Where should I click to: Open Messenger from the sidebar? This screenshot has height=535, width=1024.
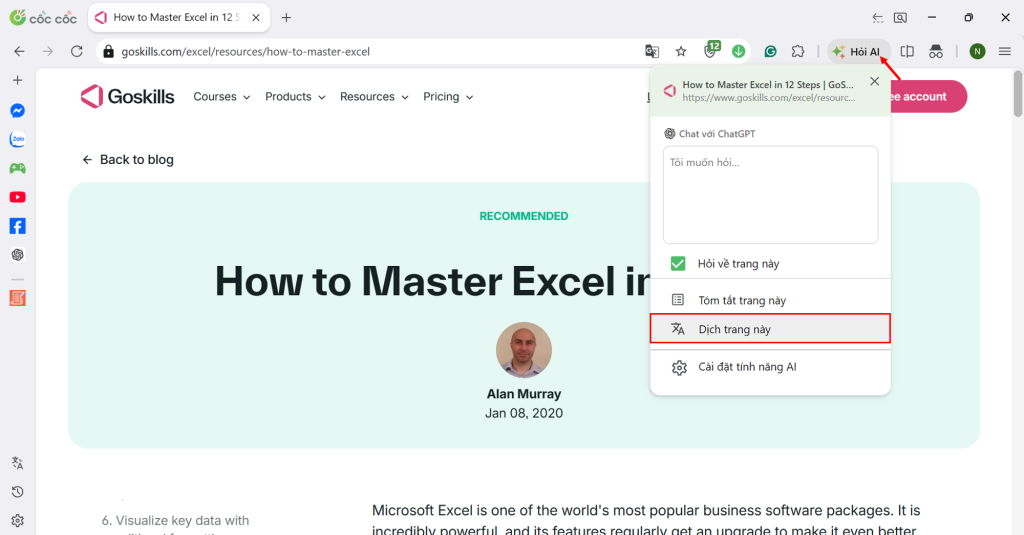tap(18, 110)
